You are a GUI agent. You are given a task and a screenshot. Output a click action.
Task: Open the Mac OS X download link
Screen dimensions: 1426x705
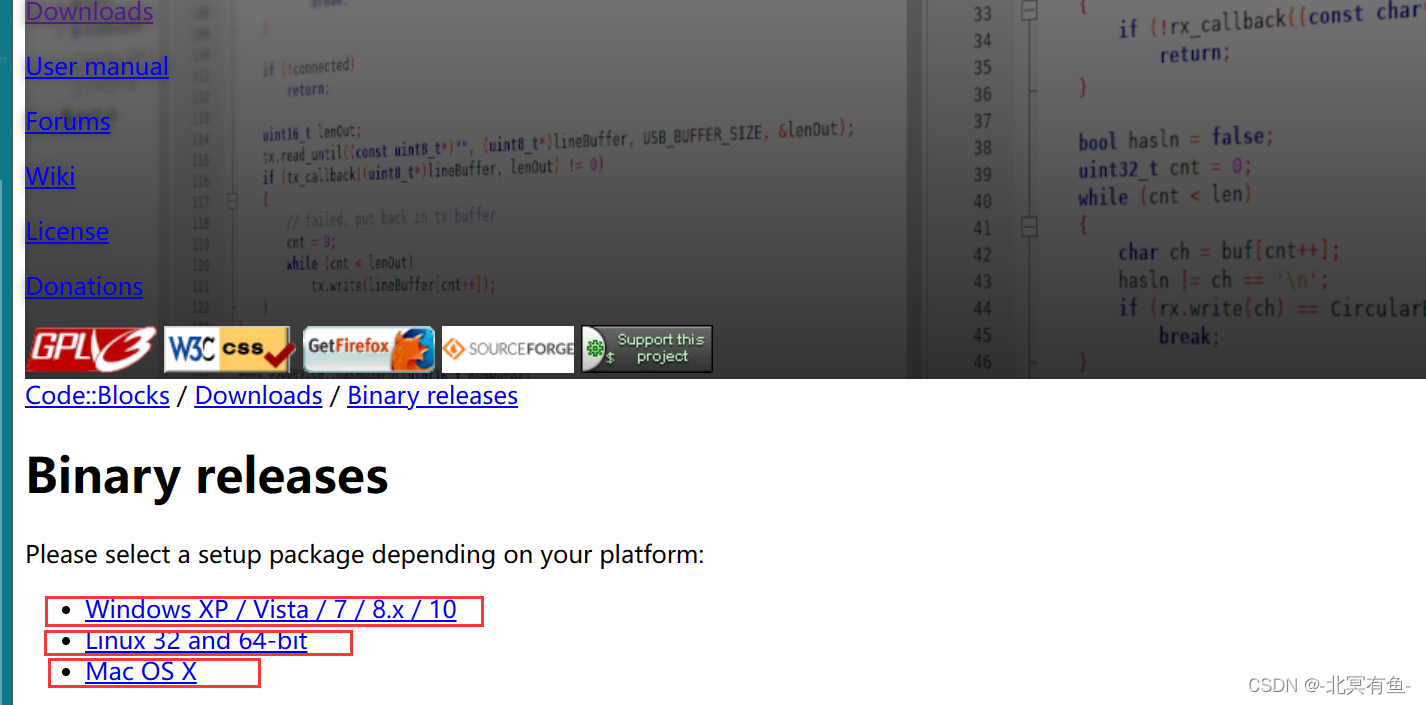pyautogui.click(x=141, y=672)
